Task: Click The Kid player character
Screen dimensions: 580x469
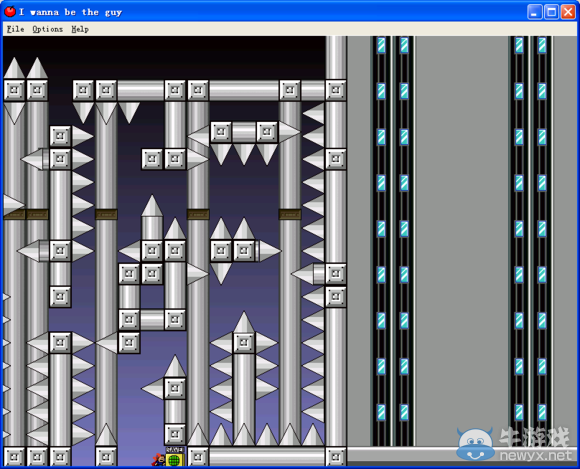Action: tap(159, 460)
